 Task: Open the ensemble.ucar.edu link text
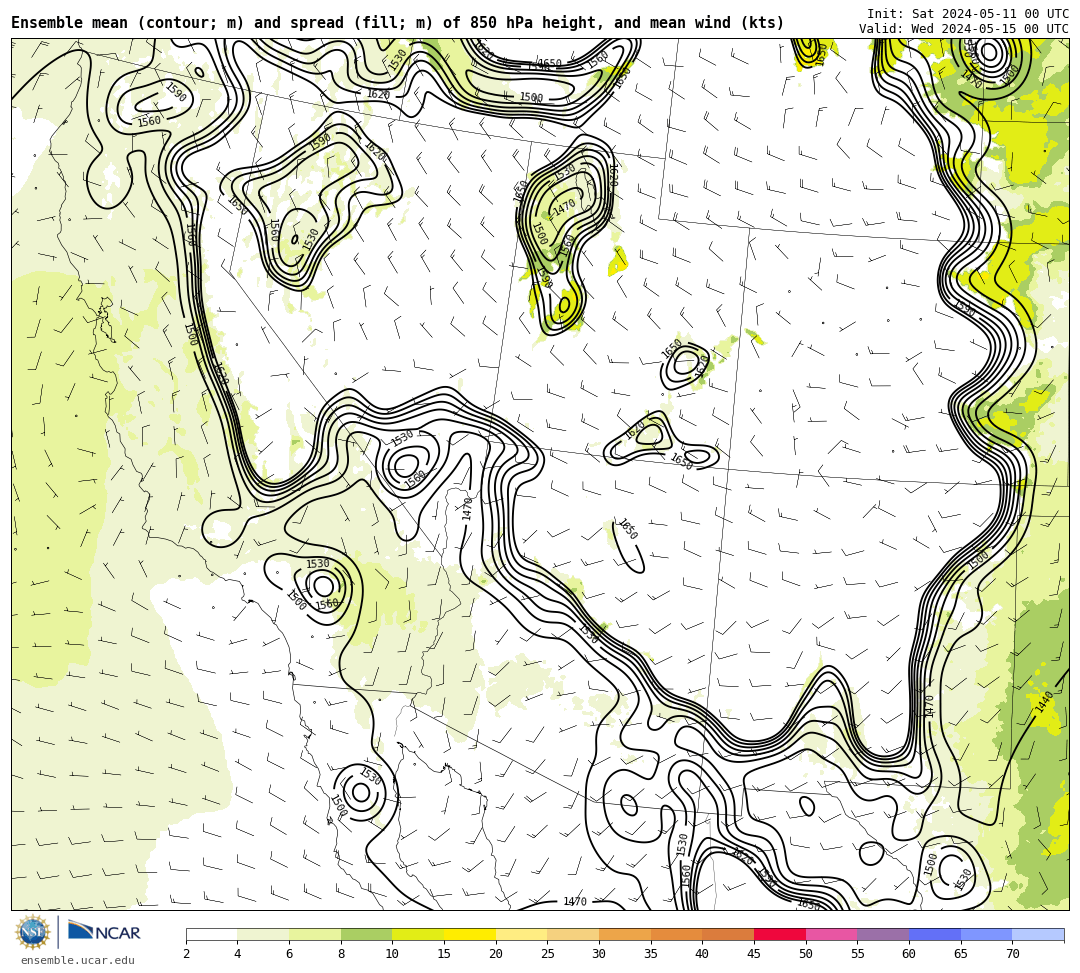click(78, 960)
